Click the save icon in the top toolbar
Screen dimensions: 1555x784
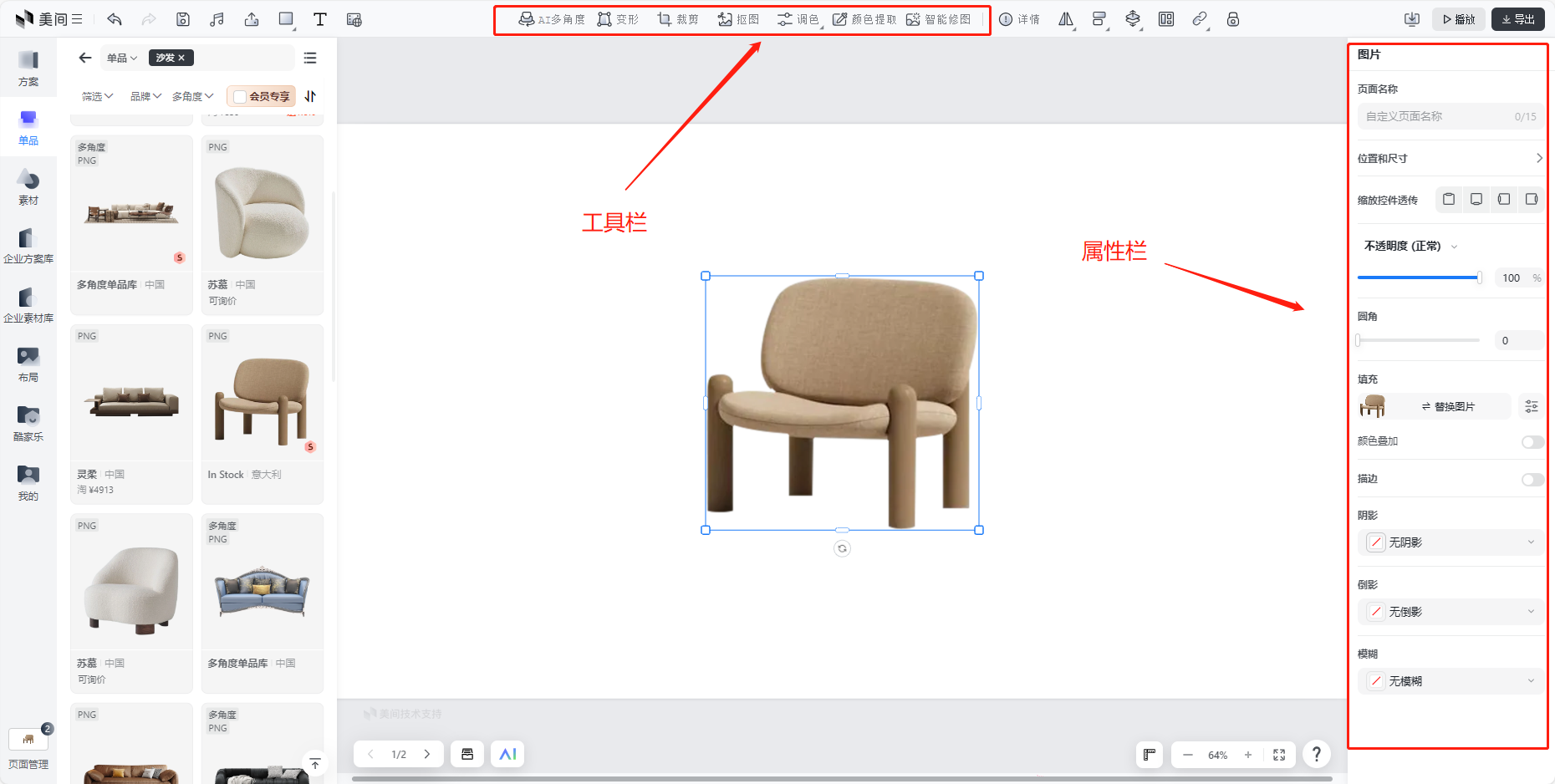tap(183, 19)
